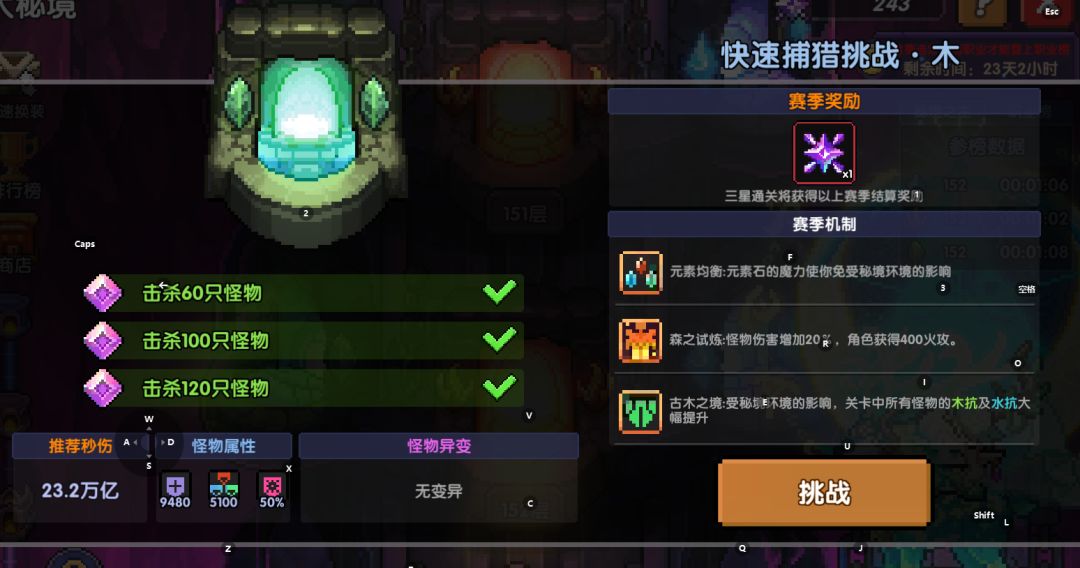Click the purple gem beside 击杀60只怪物
1080x568 pixels.
[x=103, y=293]
